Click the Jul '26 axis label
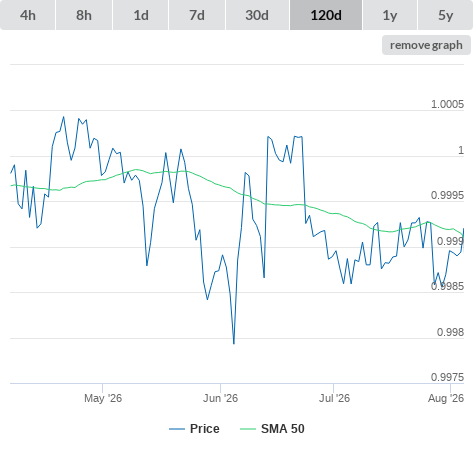The width and height of the screenshot is (474, 455). click(334, 398)
